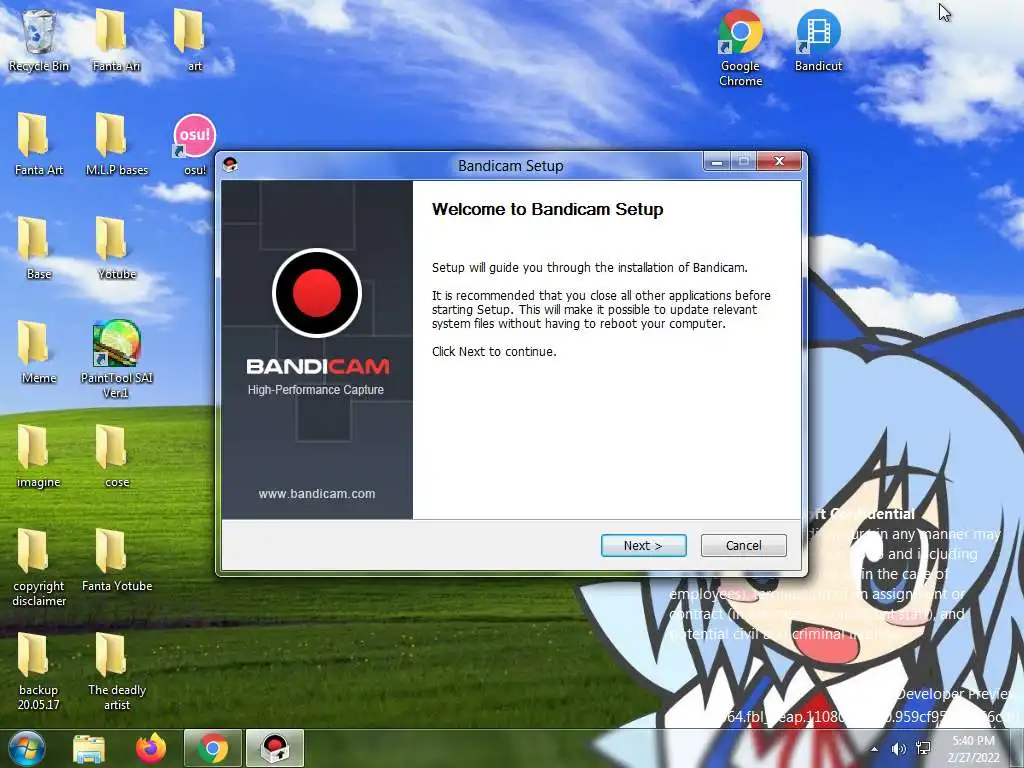Cancel the Bandicam installation
1024x768 pixels.
(743, 545)
